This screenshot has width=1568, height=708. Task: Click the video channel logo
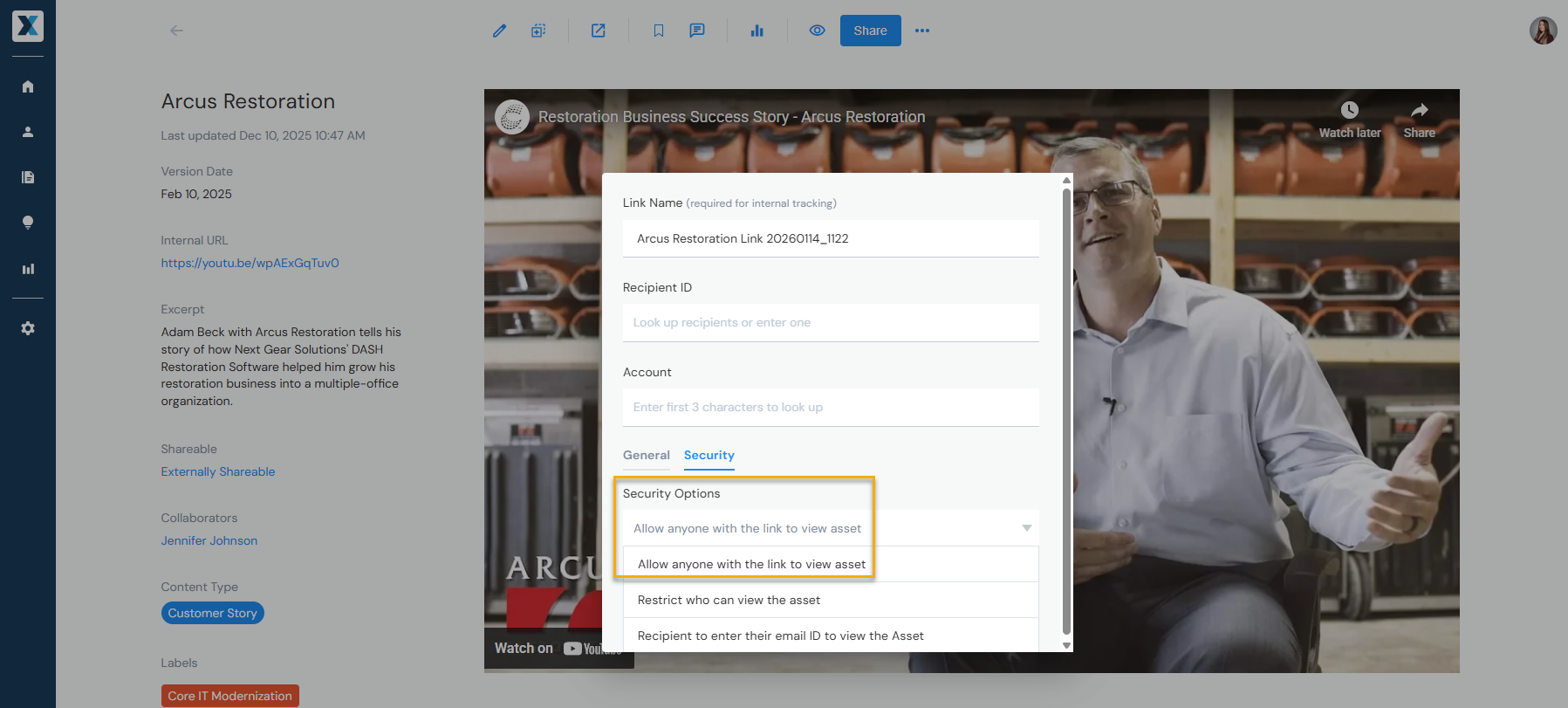click(x=512, y=117)
